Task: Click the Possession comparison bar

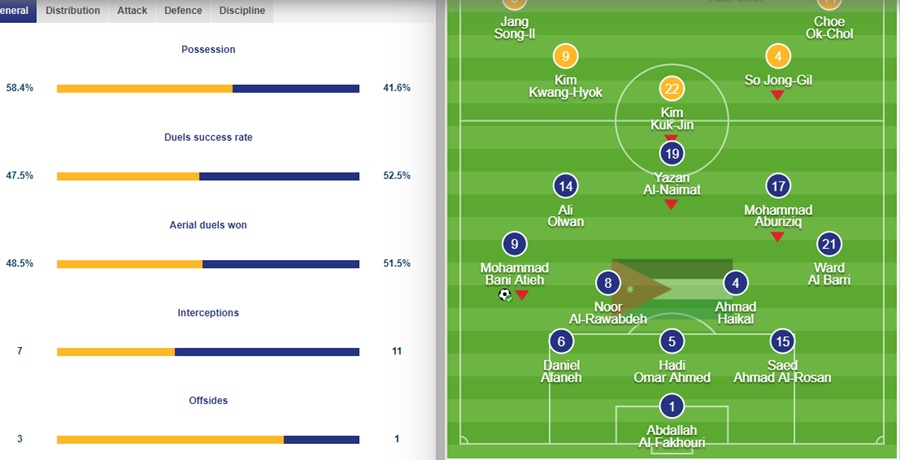Action: coord(208,88)
